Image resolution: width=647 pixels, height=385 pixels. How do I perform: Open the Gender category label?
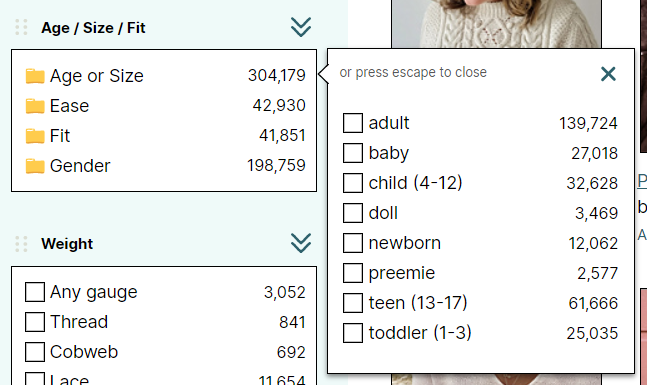tap(80, 166)
